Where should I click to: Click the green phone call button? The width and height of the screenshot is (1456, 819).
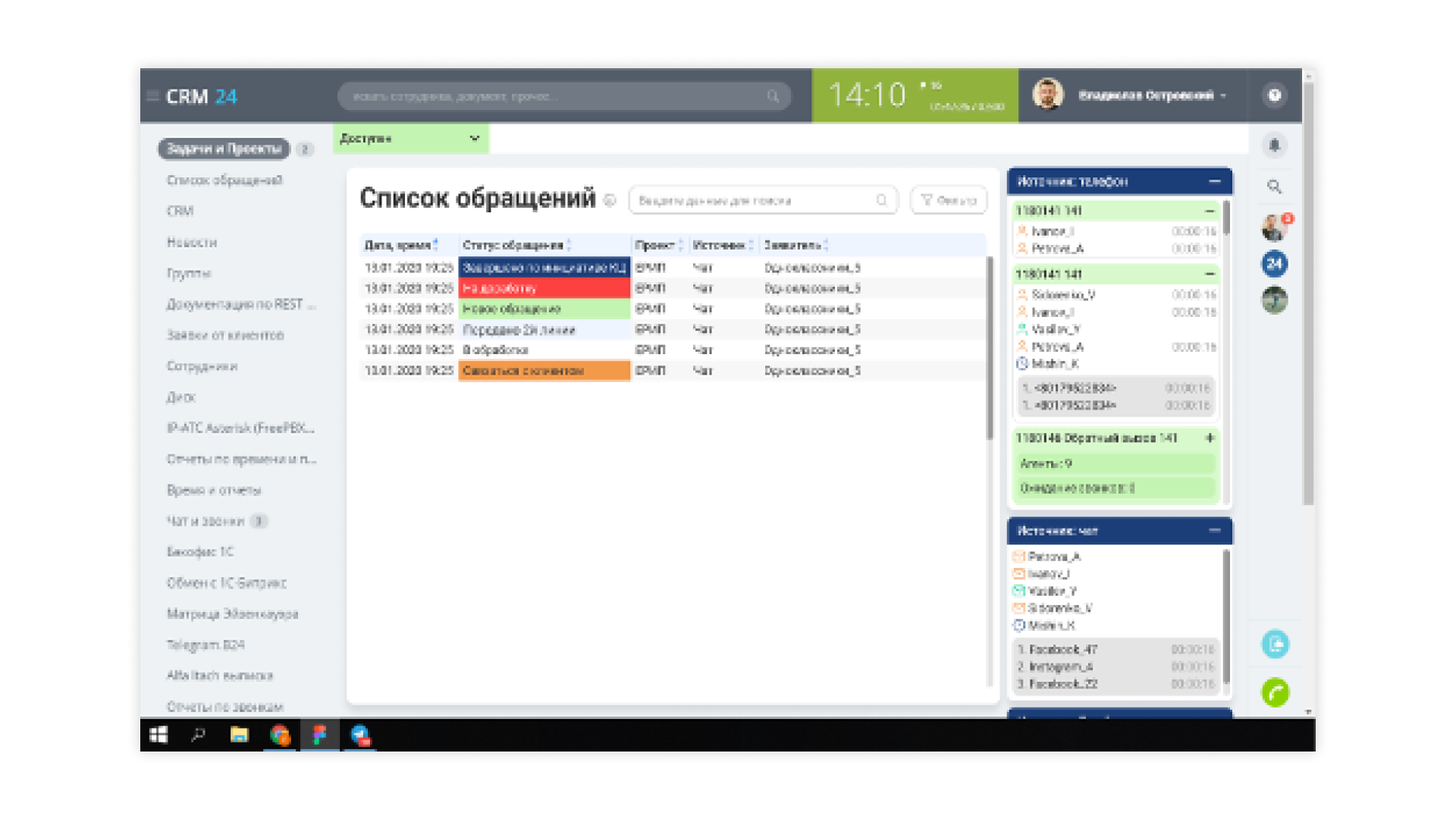1275,692
